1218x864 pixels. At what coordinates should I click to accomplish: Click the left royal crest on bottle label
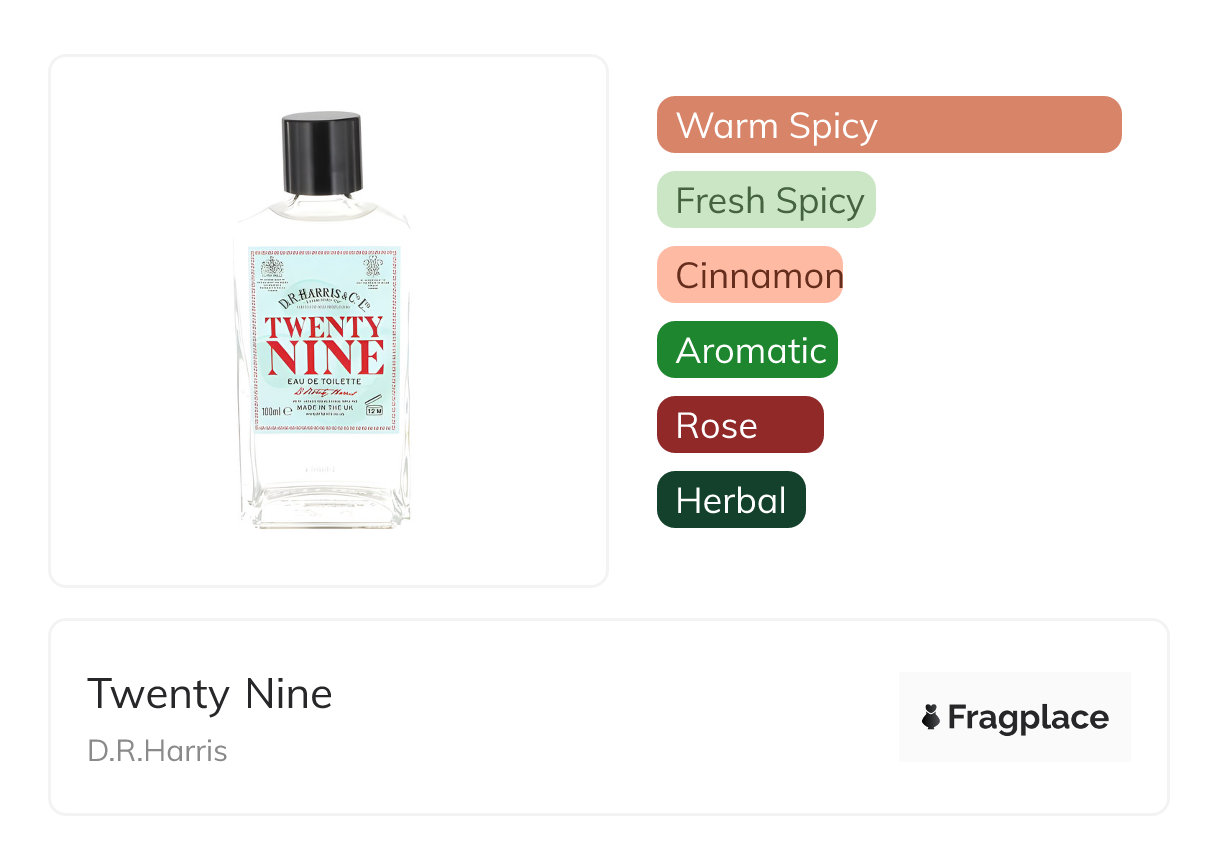[272, 268]
